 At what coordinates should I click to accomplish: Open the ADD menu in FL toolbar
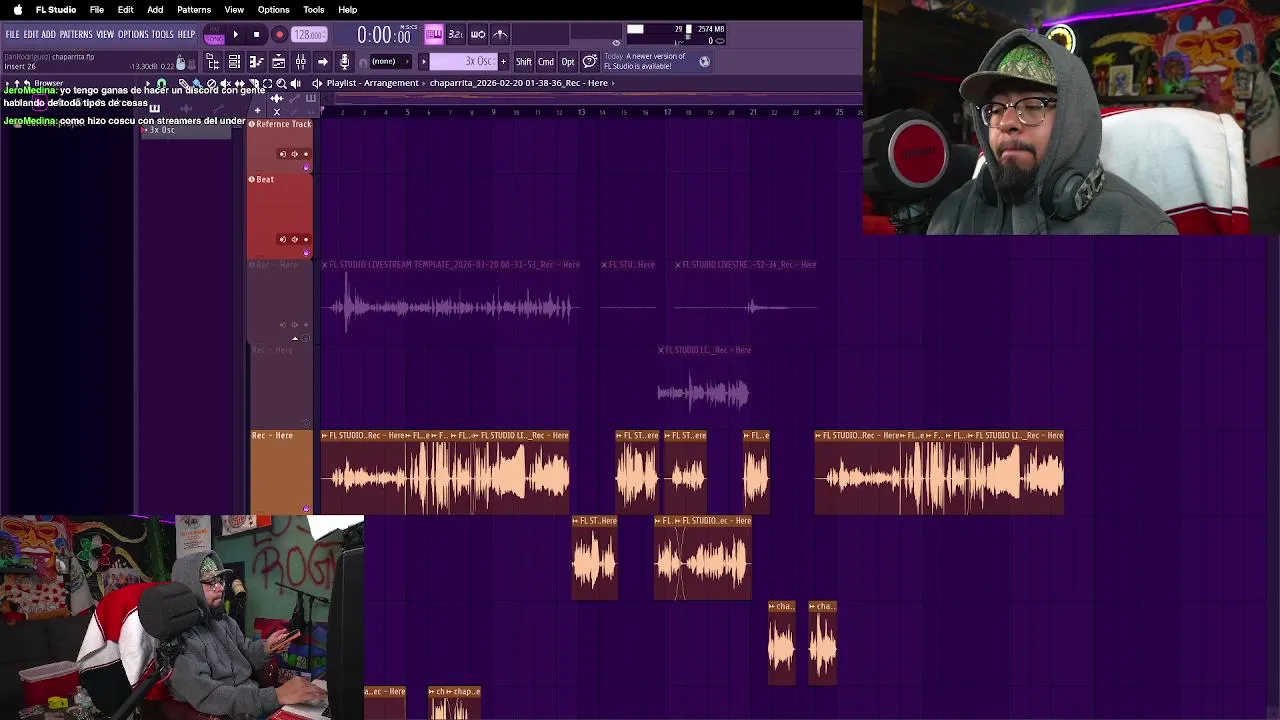(x=48, y=34)
